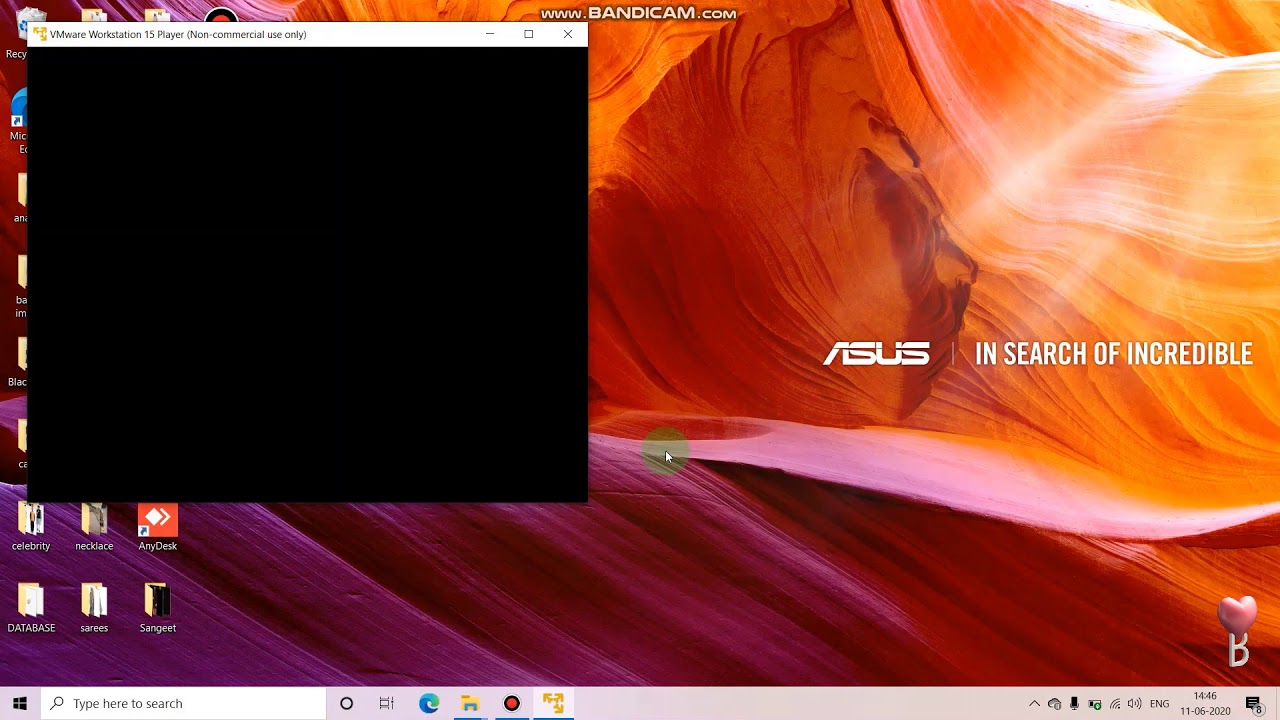Click inside the black VMware guest display
This screenshot has width=1280, height=720.
pyautogui.click(x=307, y=274)
